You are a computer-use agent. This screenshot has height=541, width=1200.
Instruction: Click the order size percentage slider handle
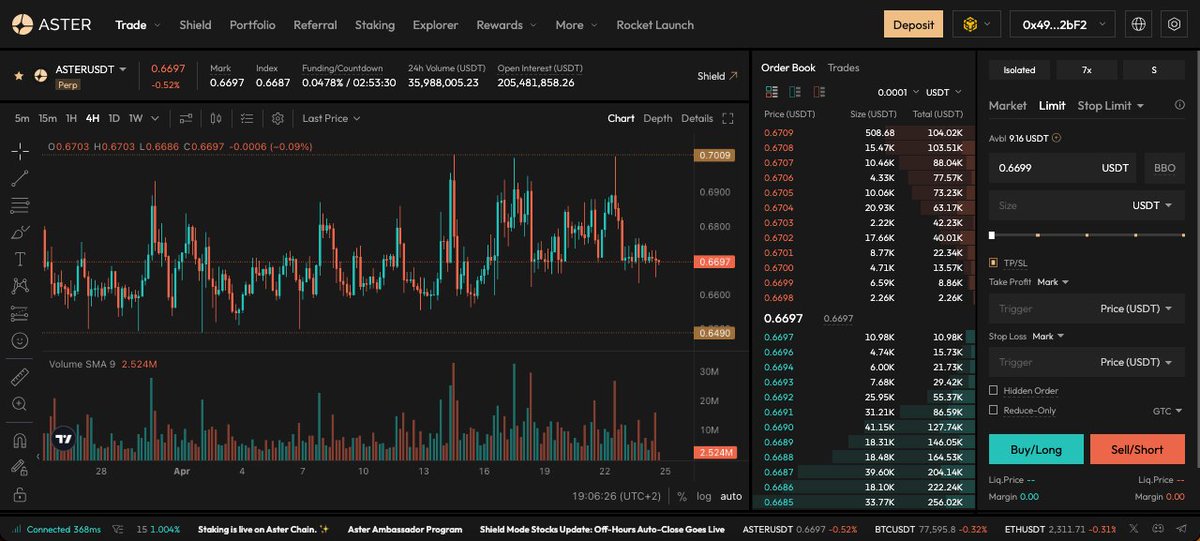point(992,235)
